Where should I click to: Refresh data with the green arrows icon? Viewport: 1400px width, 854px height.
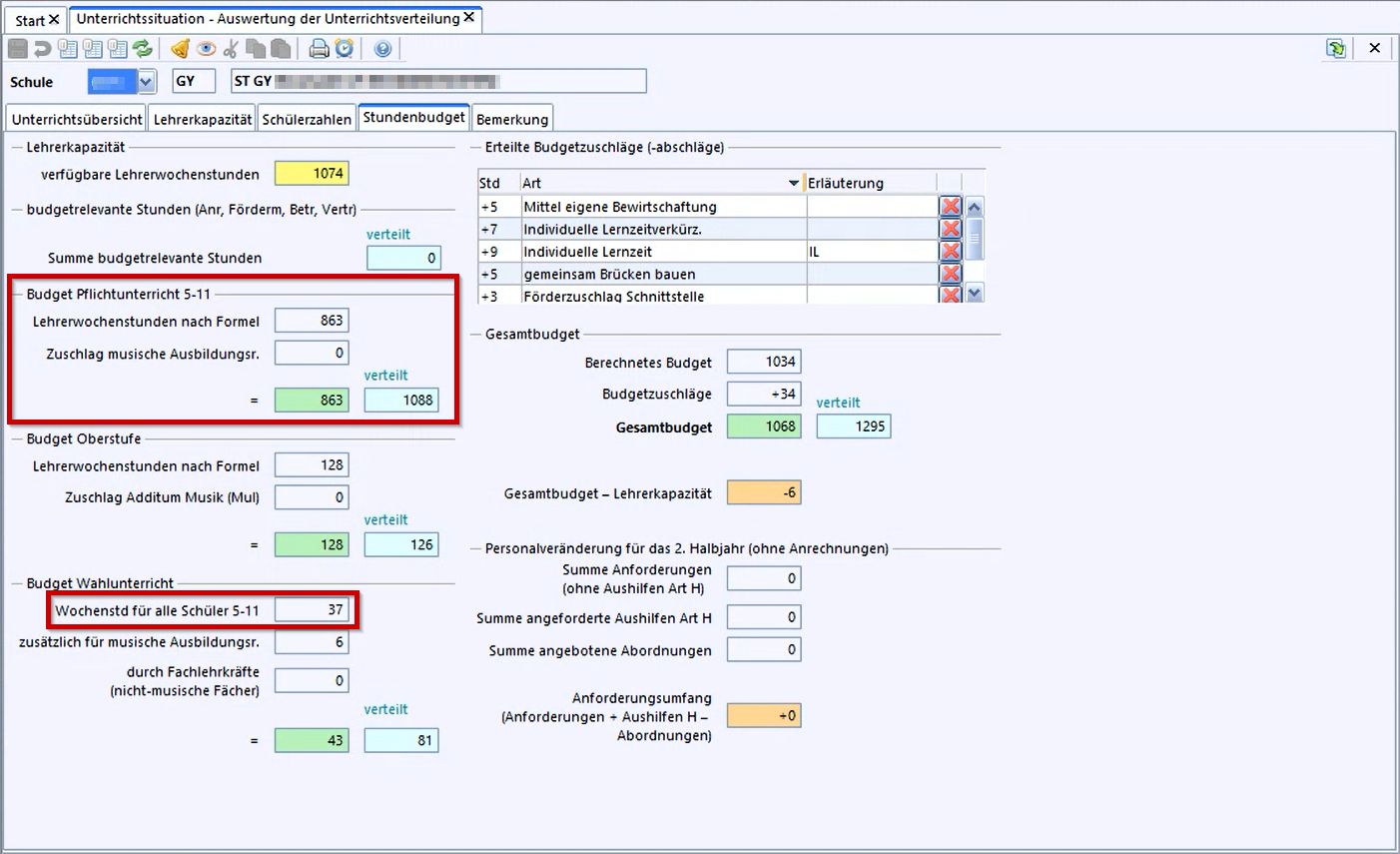click(x=142, y=48)
